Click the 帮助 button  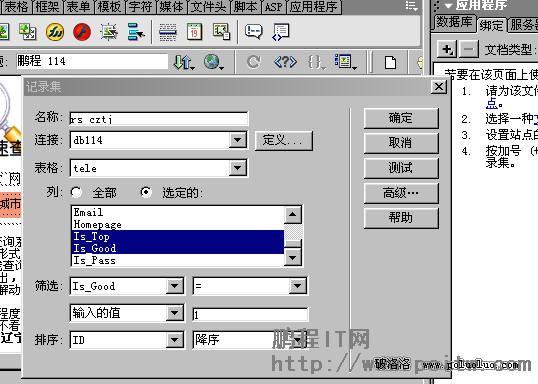pos(401,218)
